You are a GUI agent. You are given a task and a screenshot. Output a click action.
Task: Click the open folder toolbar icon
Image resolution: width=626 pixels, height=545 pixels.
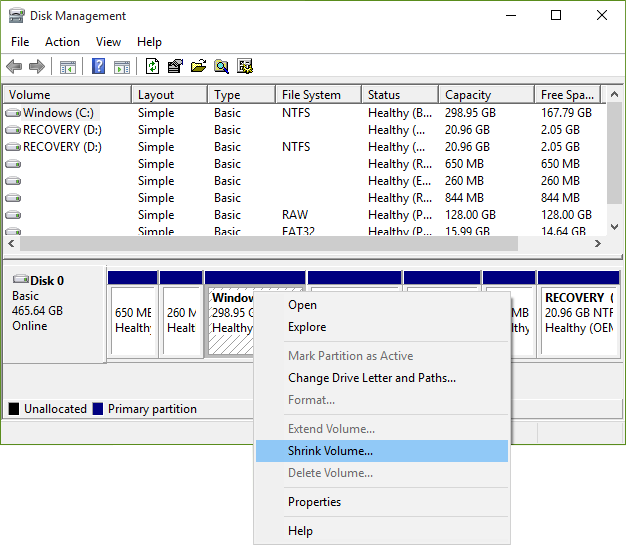(198, 67)
